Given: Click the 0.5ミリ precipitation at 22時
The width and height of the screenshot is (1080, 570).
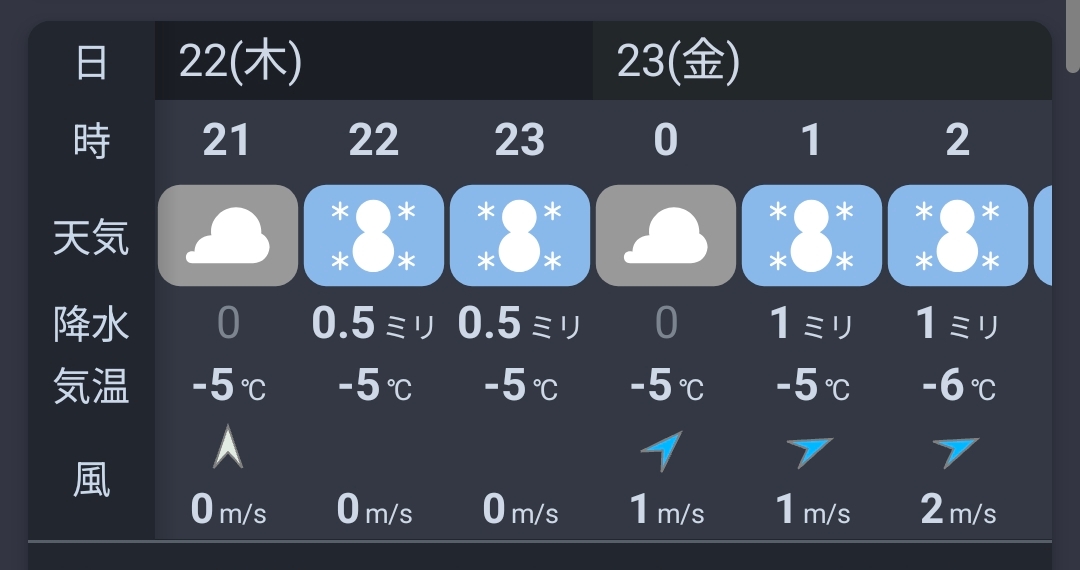Looking at the screenshot, I should point(373,324).
